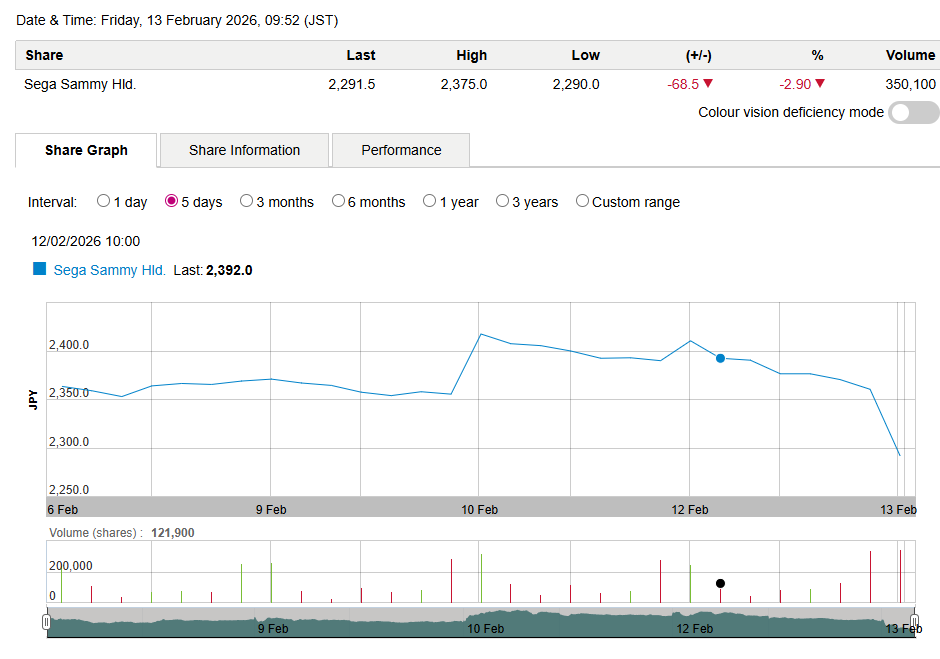
Task: Select the 5 days interval
Action: click(171, 201)
